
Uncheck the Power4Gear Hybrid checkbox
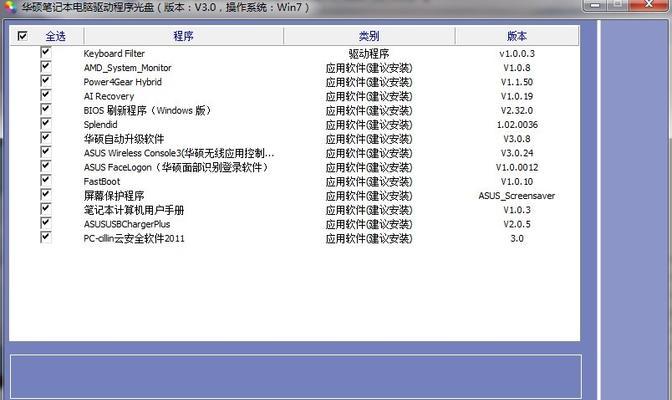coord(46,81)
